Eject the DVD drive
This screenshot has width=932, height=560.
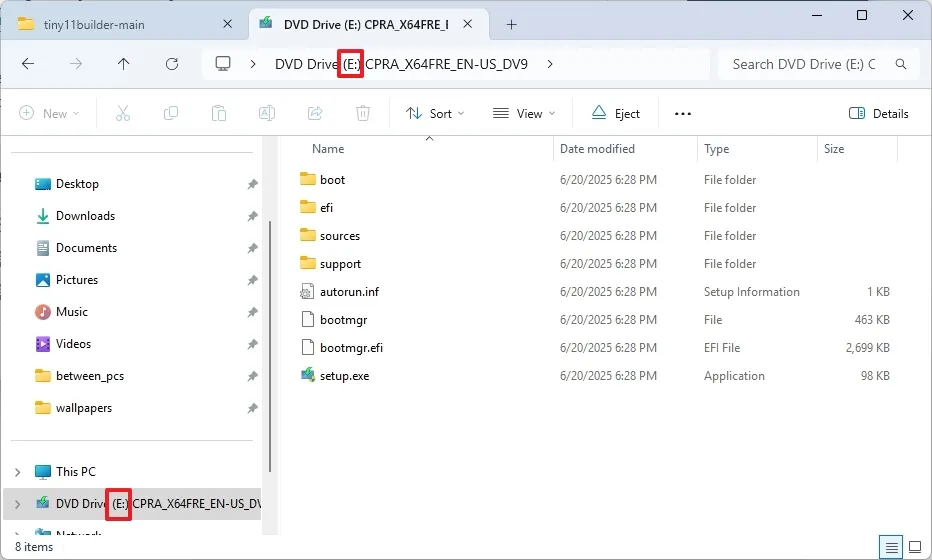(x=615, y=113)
